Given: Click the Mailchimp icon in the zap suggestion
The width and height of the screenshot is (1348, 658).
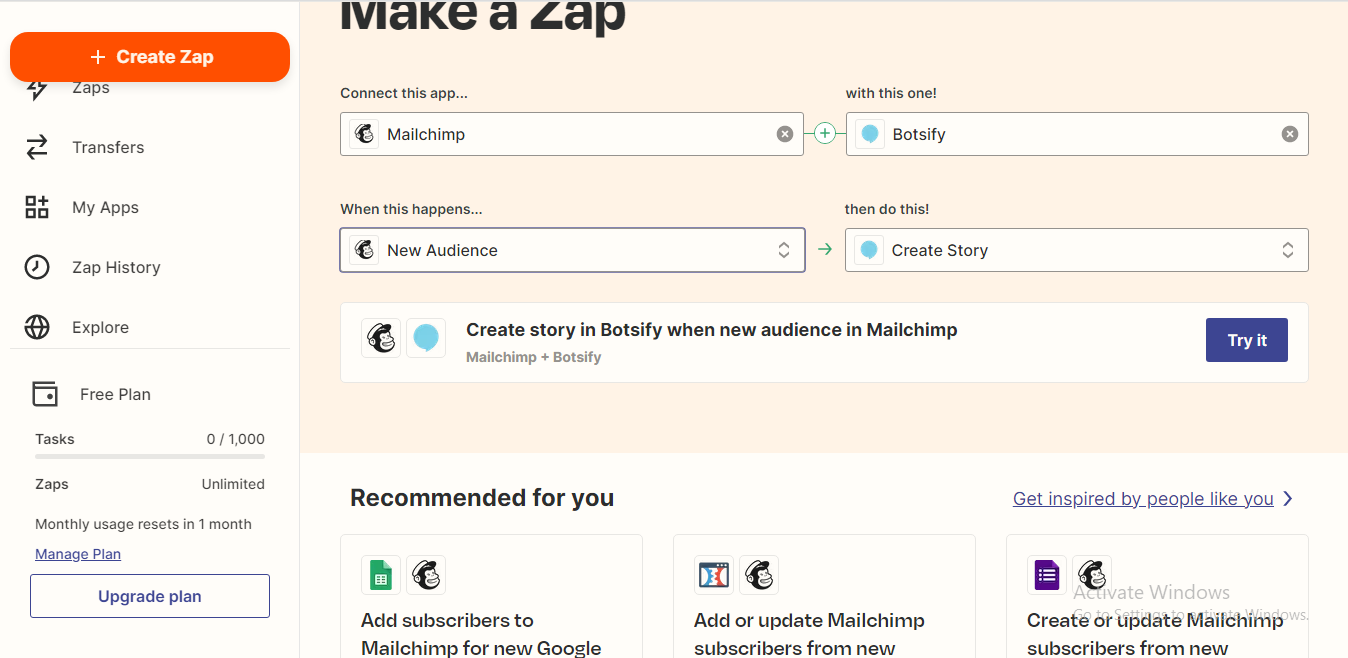Looking at the screenshot, I should (x=381, y=338).
